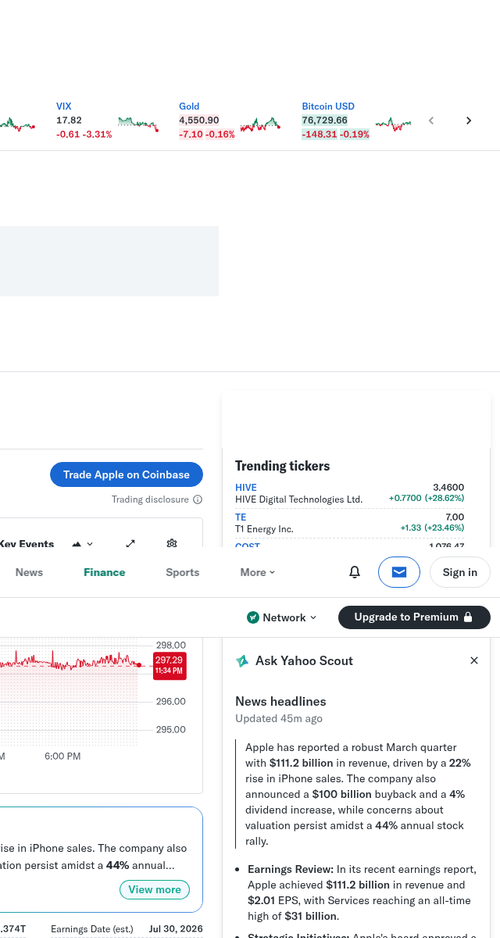Switch to the Sports tab
This screenshot has width=500, height=938.
[182, 572]
